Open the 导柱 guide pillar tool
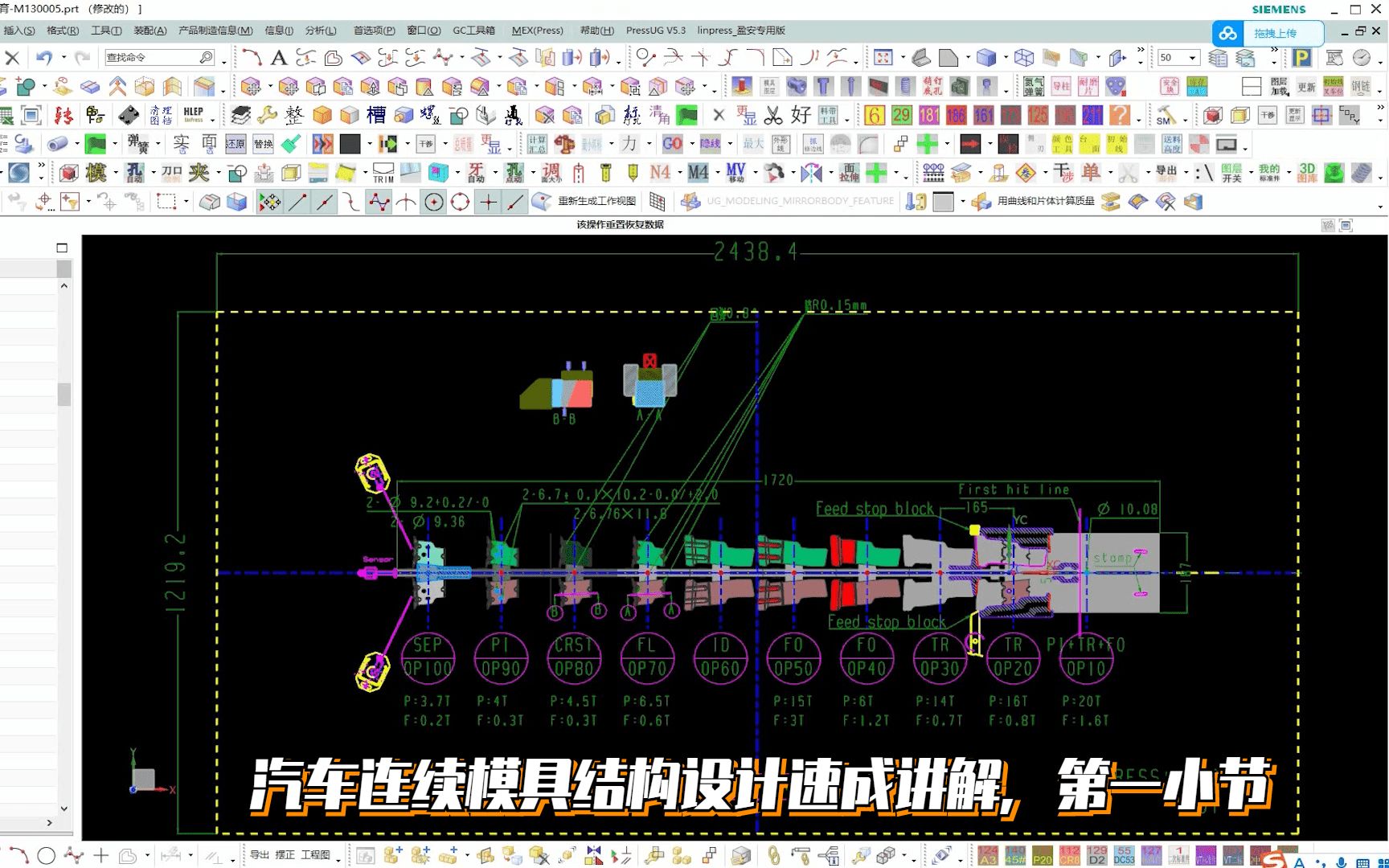 point(1061,86)
